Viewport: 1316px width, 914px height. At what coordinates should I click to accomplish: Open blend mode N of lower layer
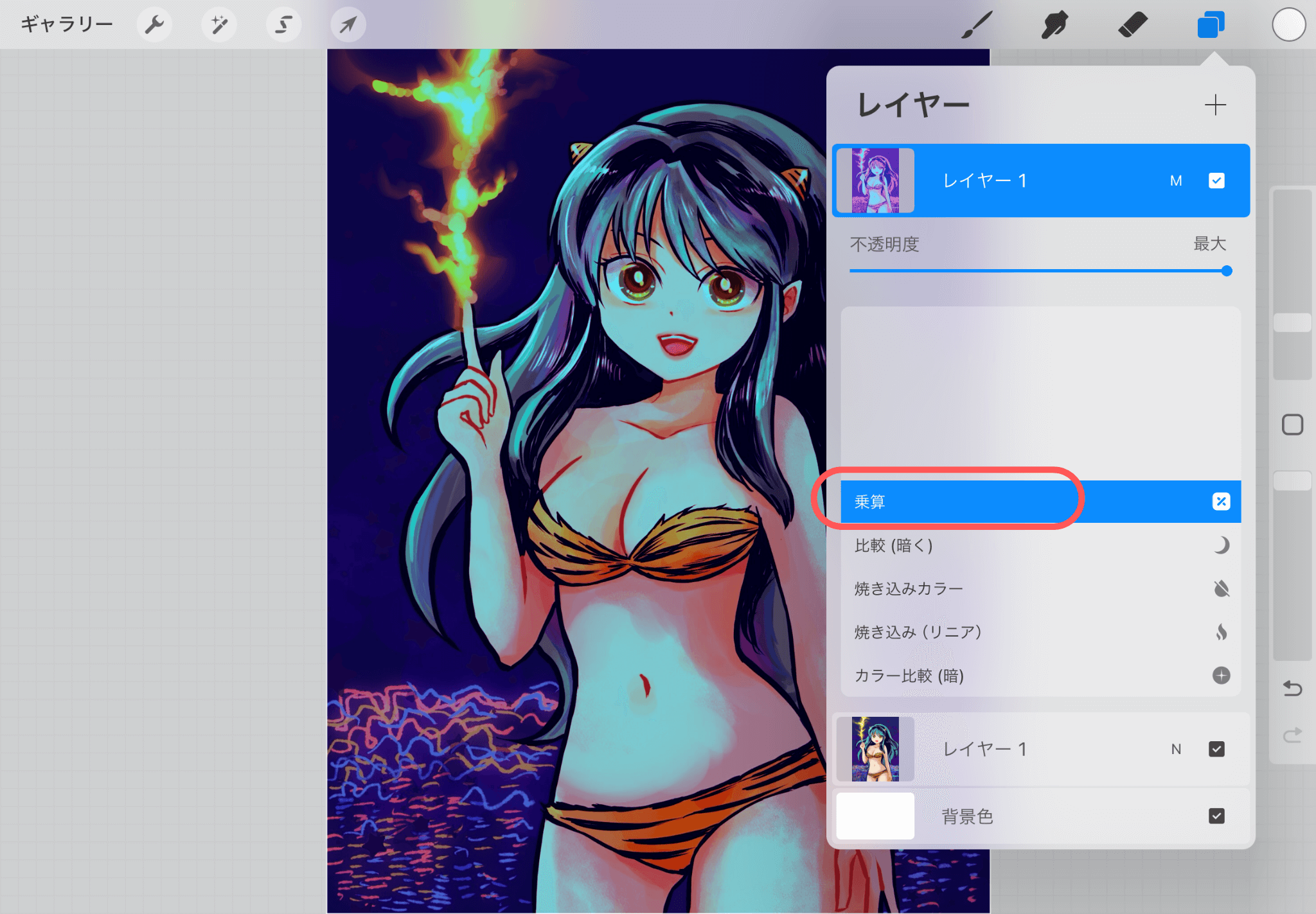click(1176, 749)
